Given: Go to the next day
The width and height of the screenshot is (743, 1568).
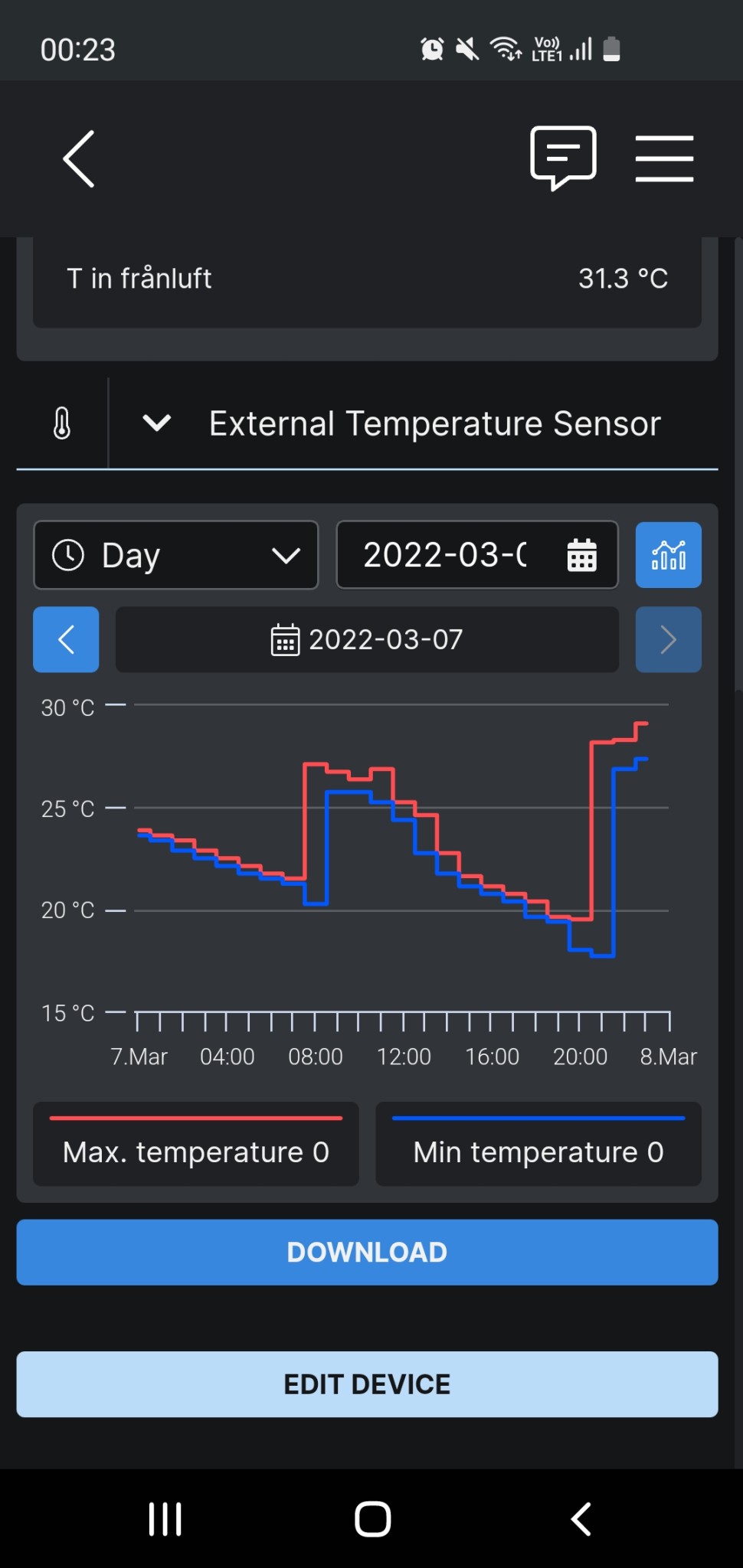Looking at the screenshot, I should (668, 639).
